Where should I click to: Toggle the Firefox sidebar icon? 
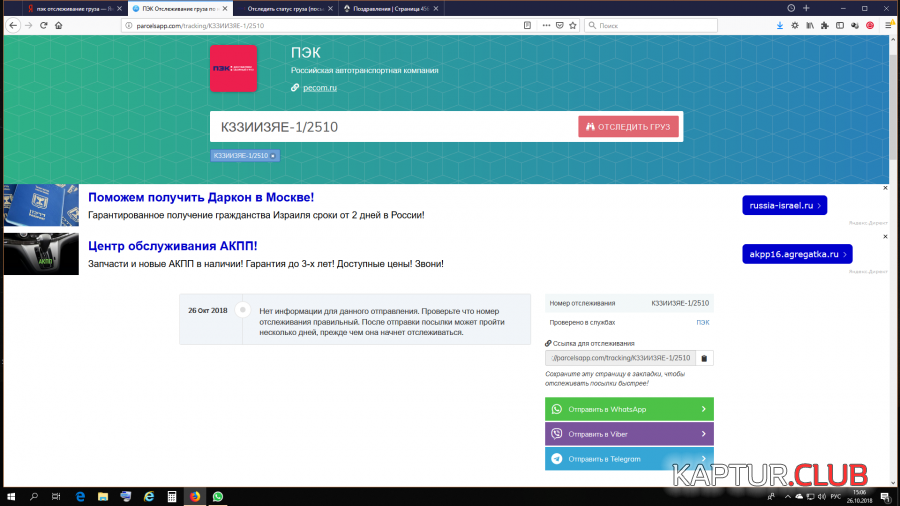pyautogui.click(x=840, y=25)
